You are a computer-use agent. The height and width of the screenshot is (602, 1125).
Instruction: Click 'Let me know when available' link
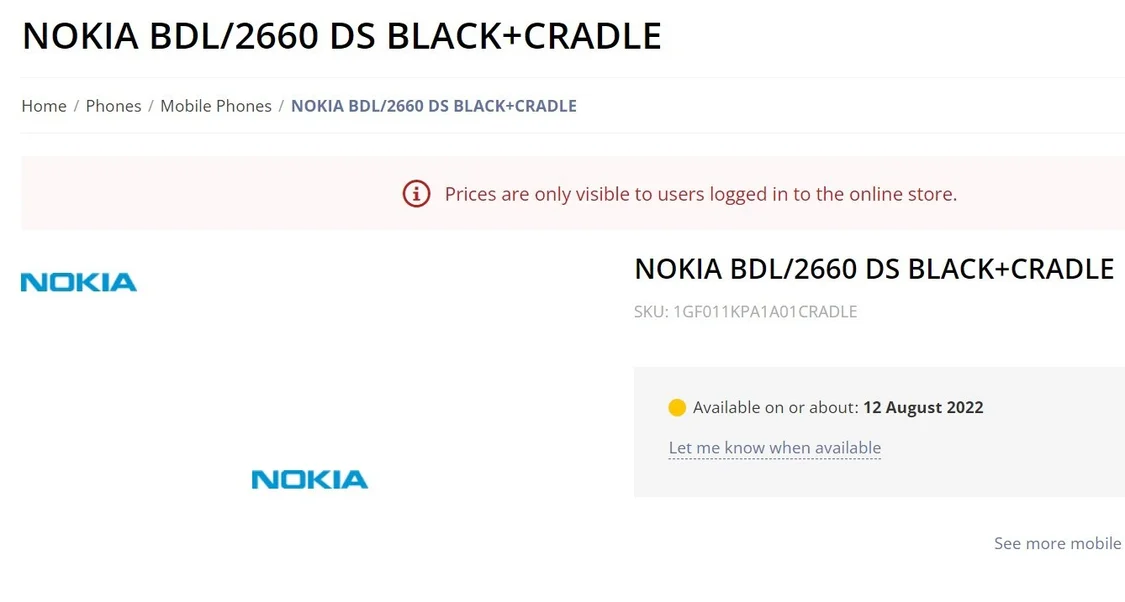[775, 448]
